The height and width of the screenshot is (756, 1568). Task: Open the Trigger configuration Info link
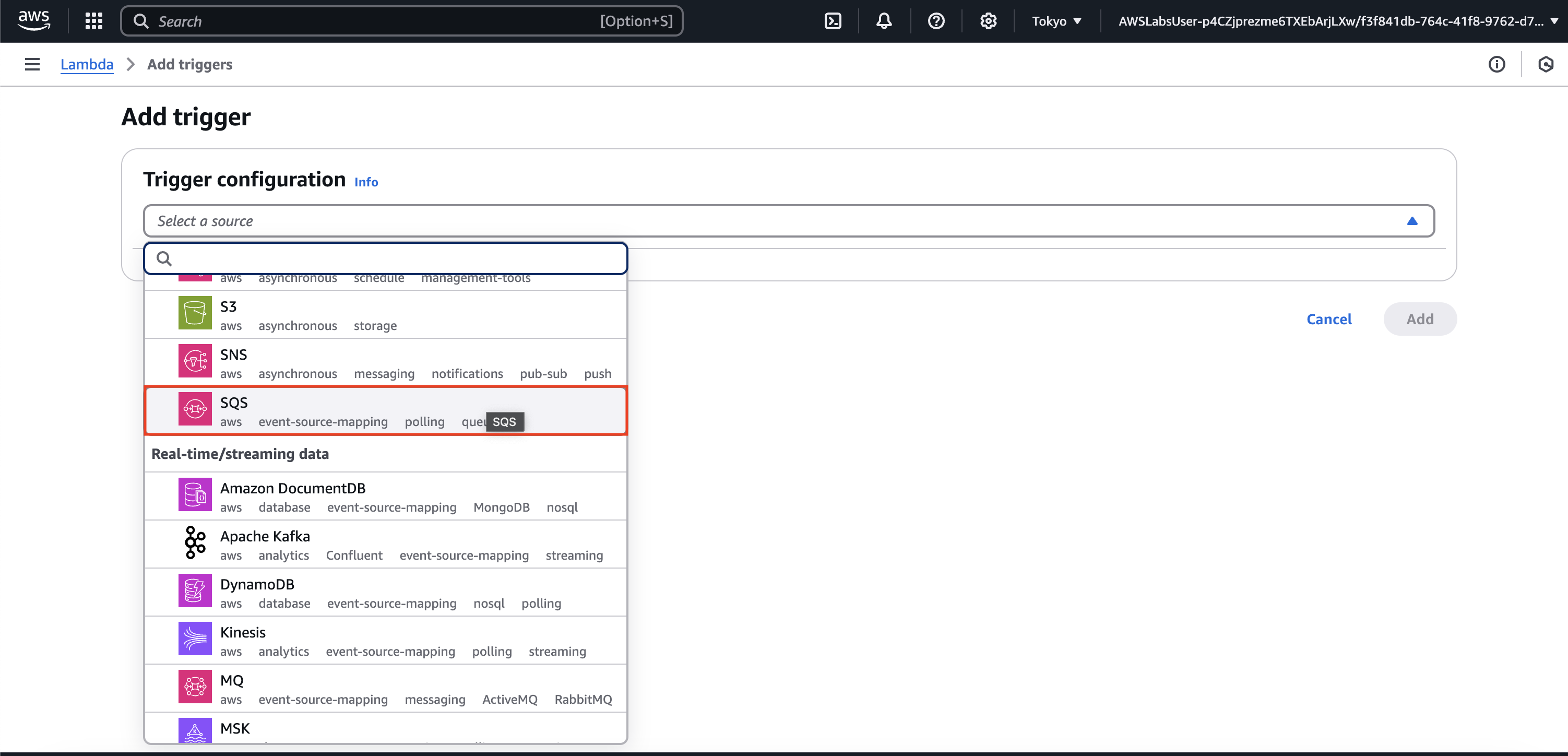(x=366, y=182)
